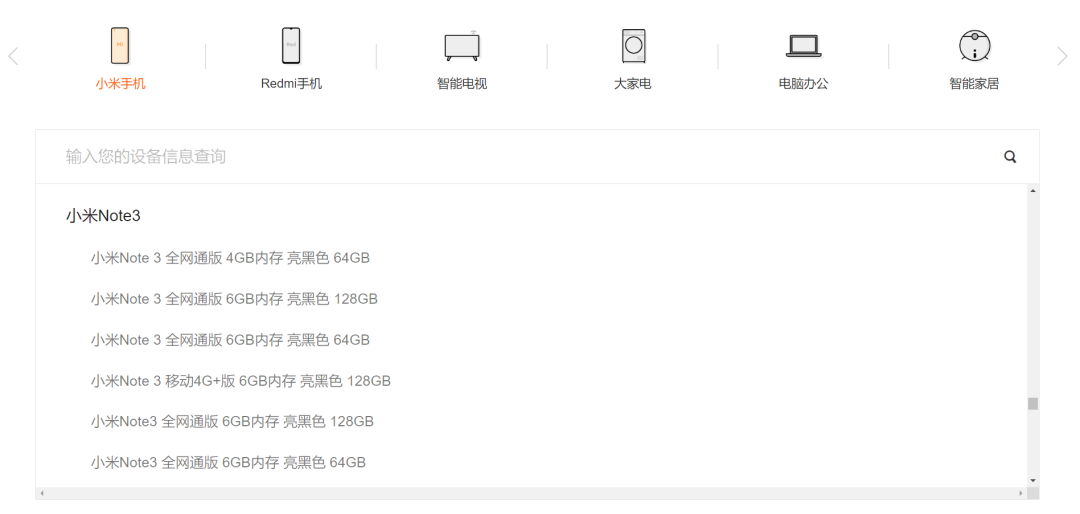
Task: Open the 电脑办公 laptop icon category
Action: [803, 46]
